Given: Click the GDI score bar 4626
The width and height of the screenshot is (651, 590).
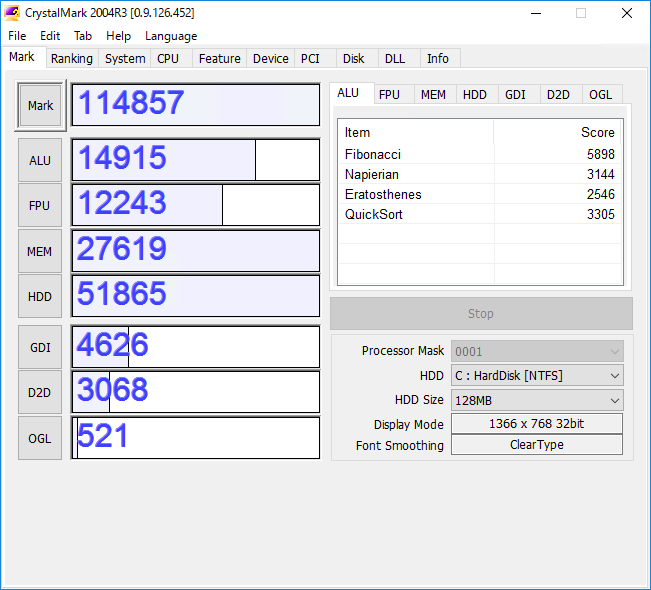Looking at the screenshot, I should (x=196, y=347).
